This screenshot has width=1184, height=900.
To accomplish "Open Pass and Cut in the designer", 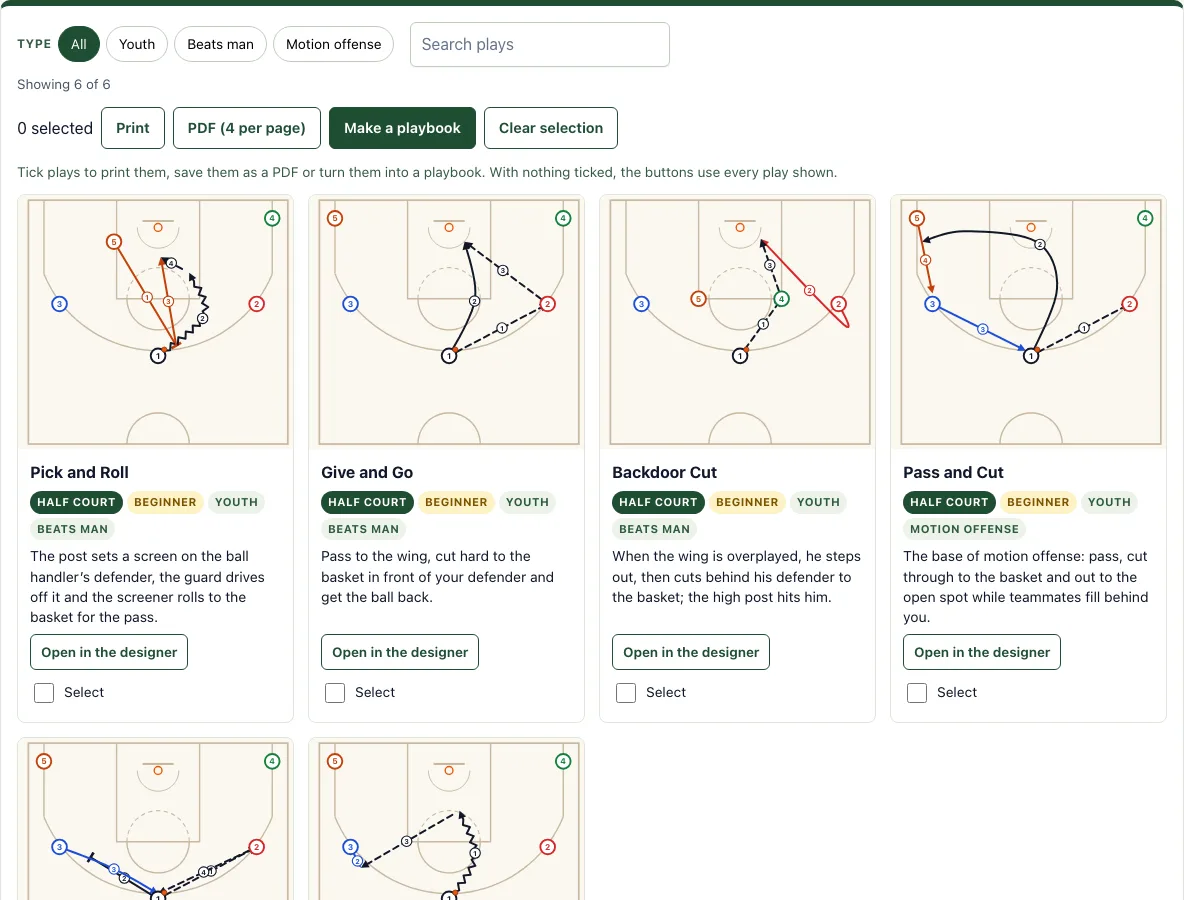I will (982, 652).
